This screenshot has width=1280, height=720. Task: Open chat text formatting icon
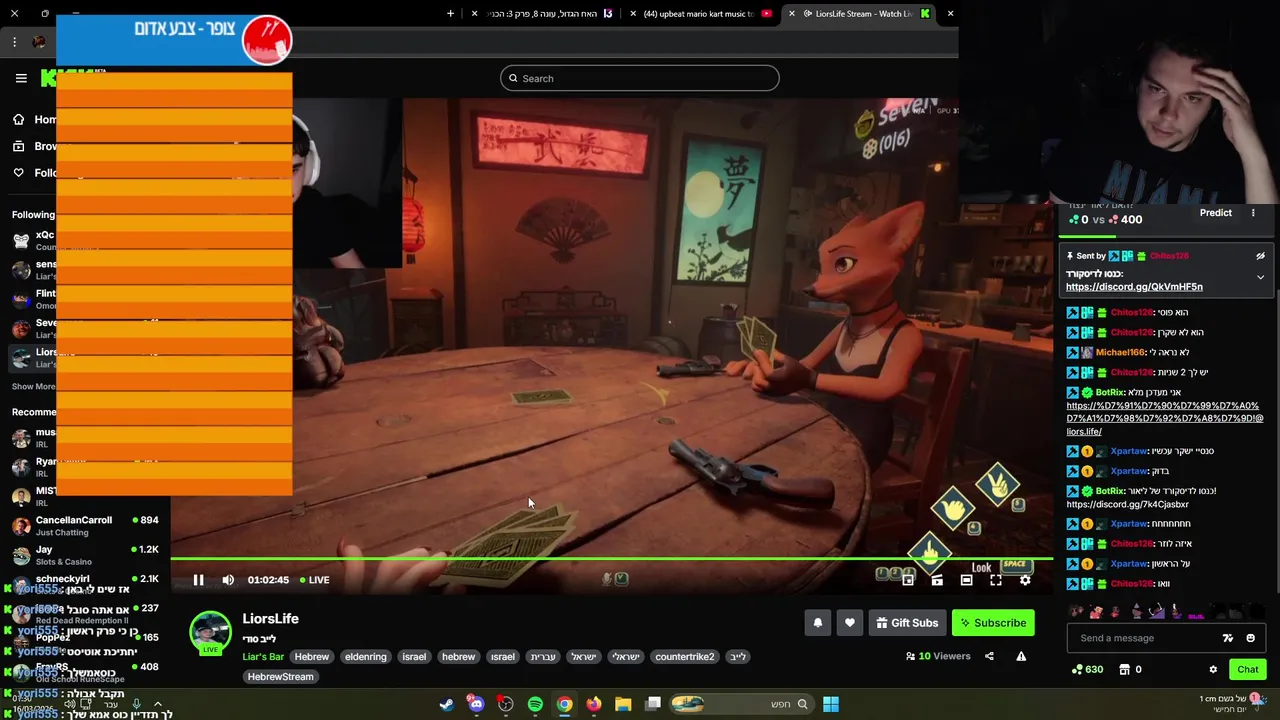[x=1228, y=638]
